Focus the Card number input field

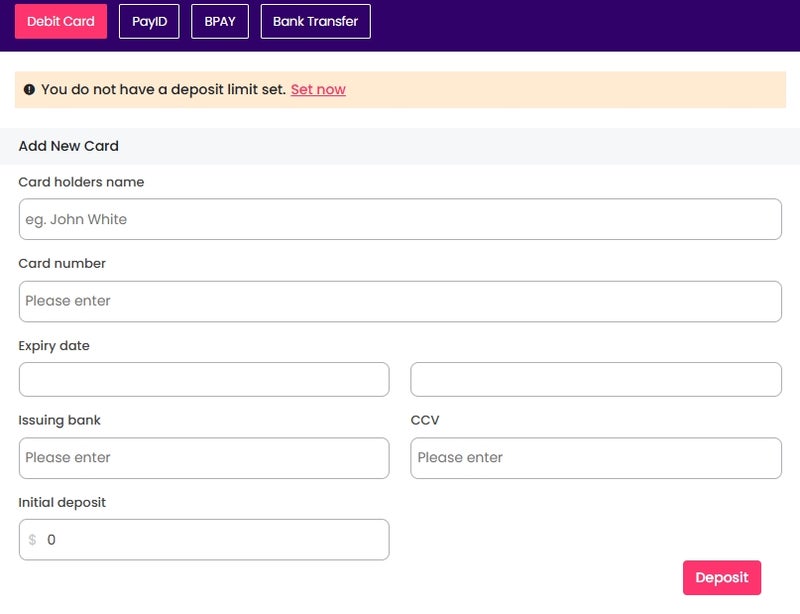click(x=400, y=301)
